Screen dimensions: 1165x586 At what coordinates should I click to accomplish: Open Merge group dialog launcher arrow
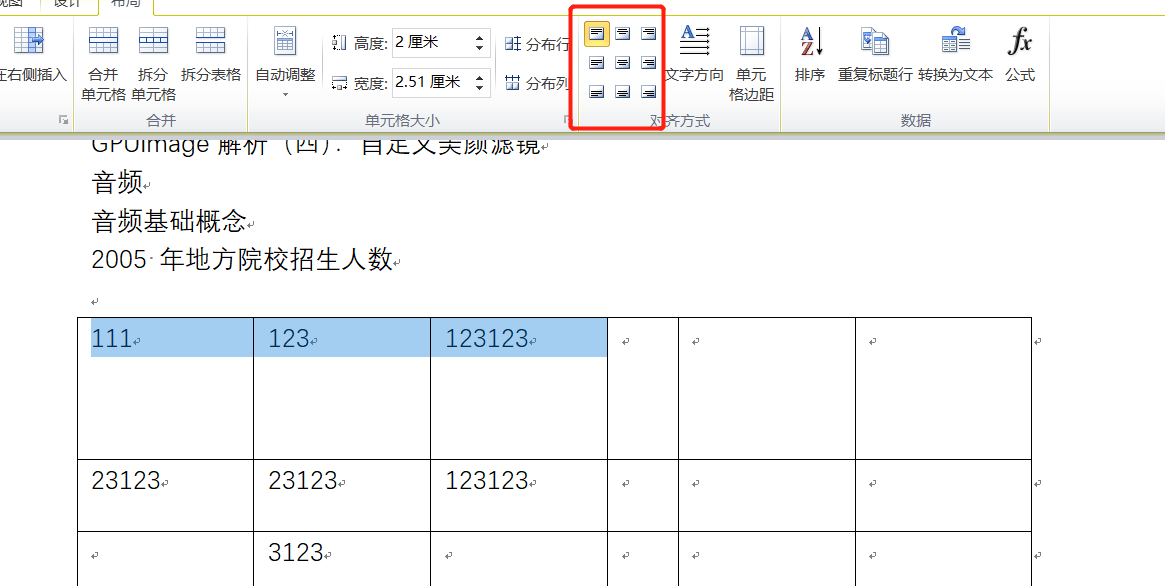(64, 120)
